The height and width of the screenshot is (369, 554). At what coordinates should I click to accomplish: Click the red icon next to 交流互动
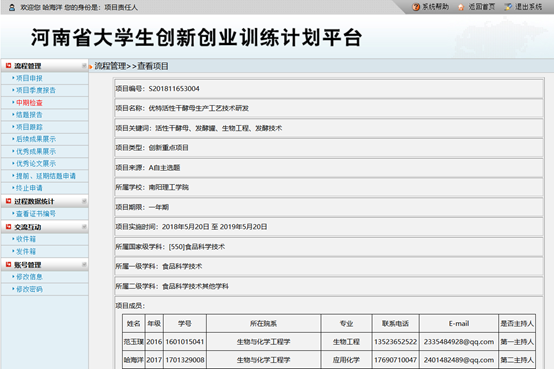coord(8,227)
